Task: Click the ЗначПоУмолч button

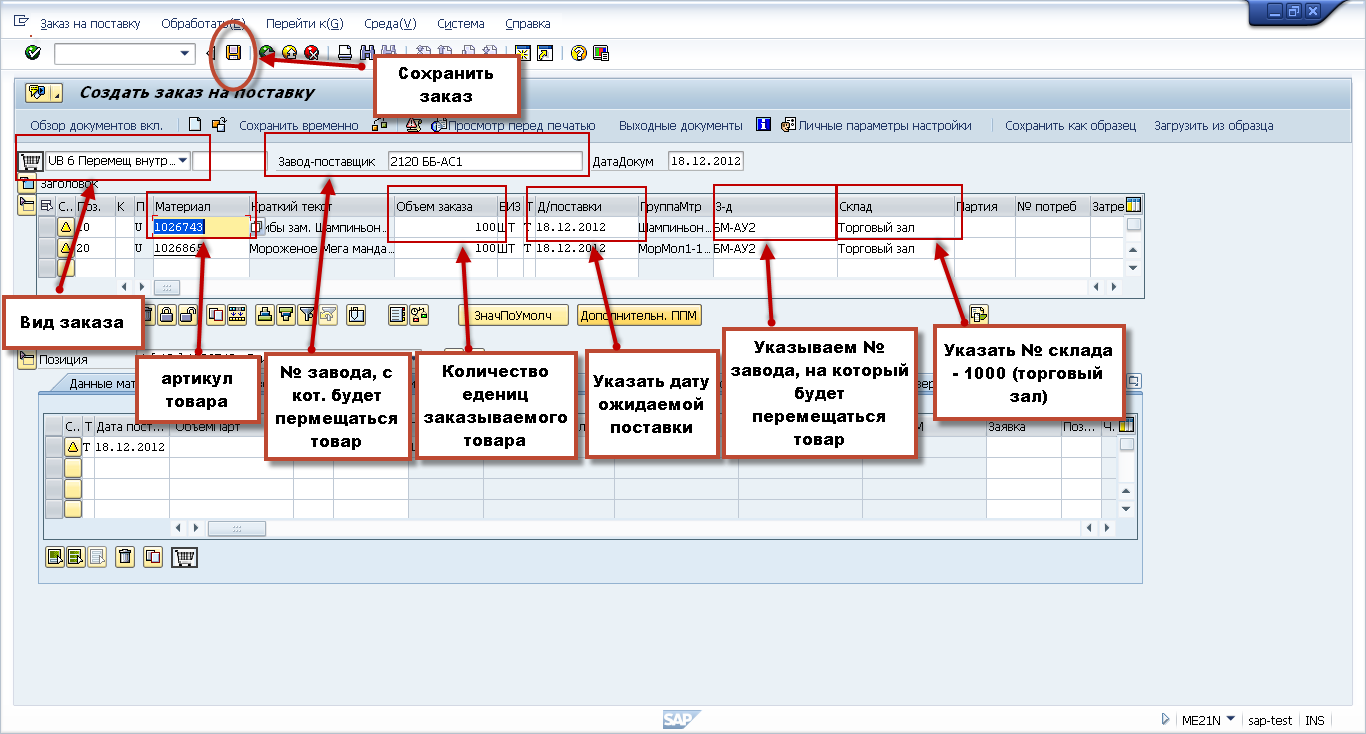Action: (x=513, y=316)
